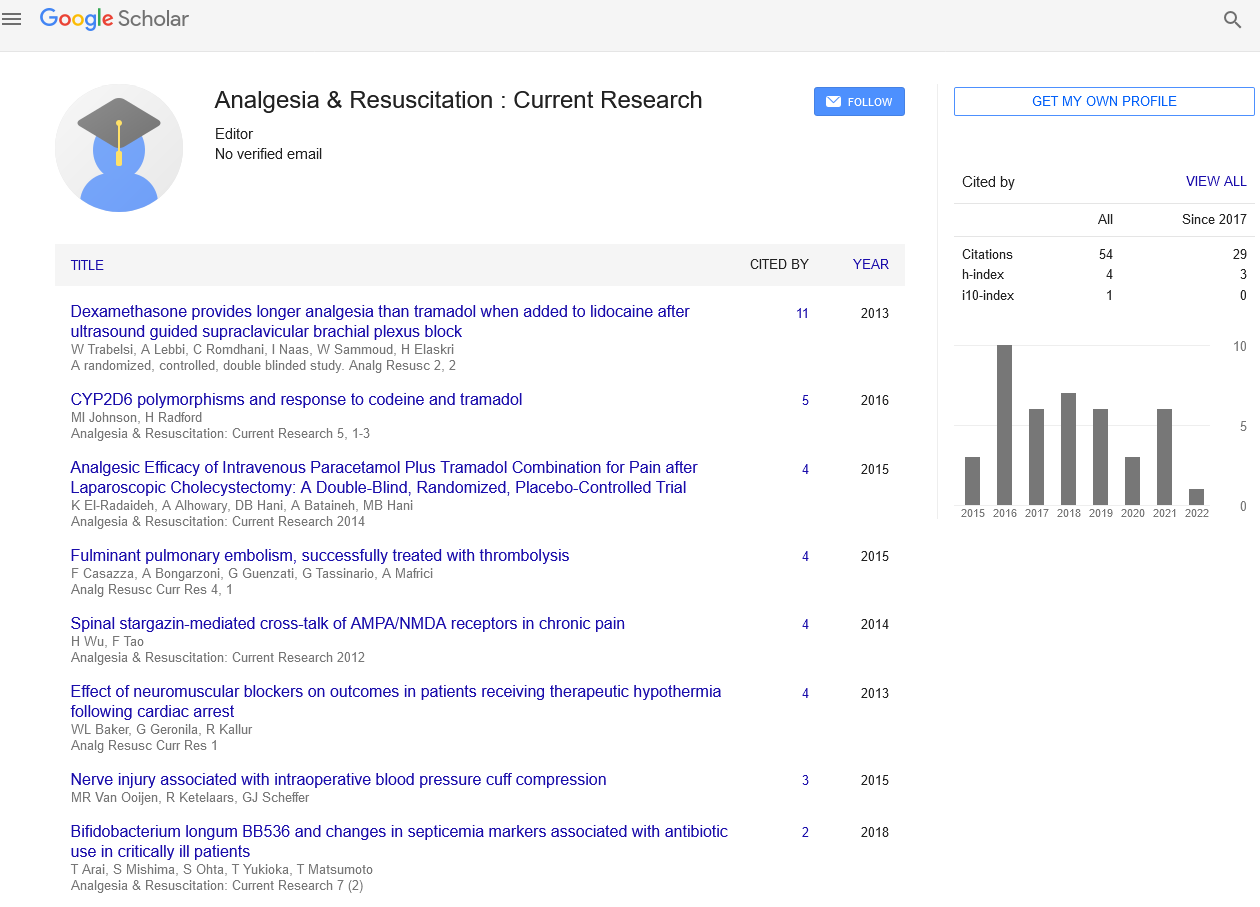Viewport: 1260px width, 907px height.
Task: Click the 2021 bar in citation chart
Action: (x=1164, y=457)
